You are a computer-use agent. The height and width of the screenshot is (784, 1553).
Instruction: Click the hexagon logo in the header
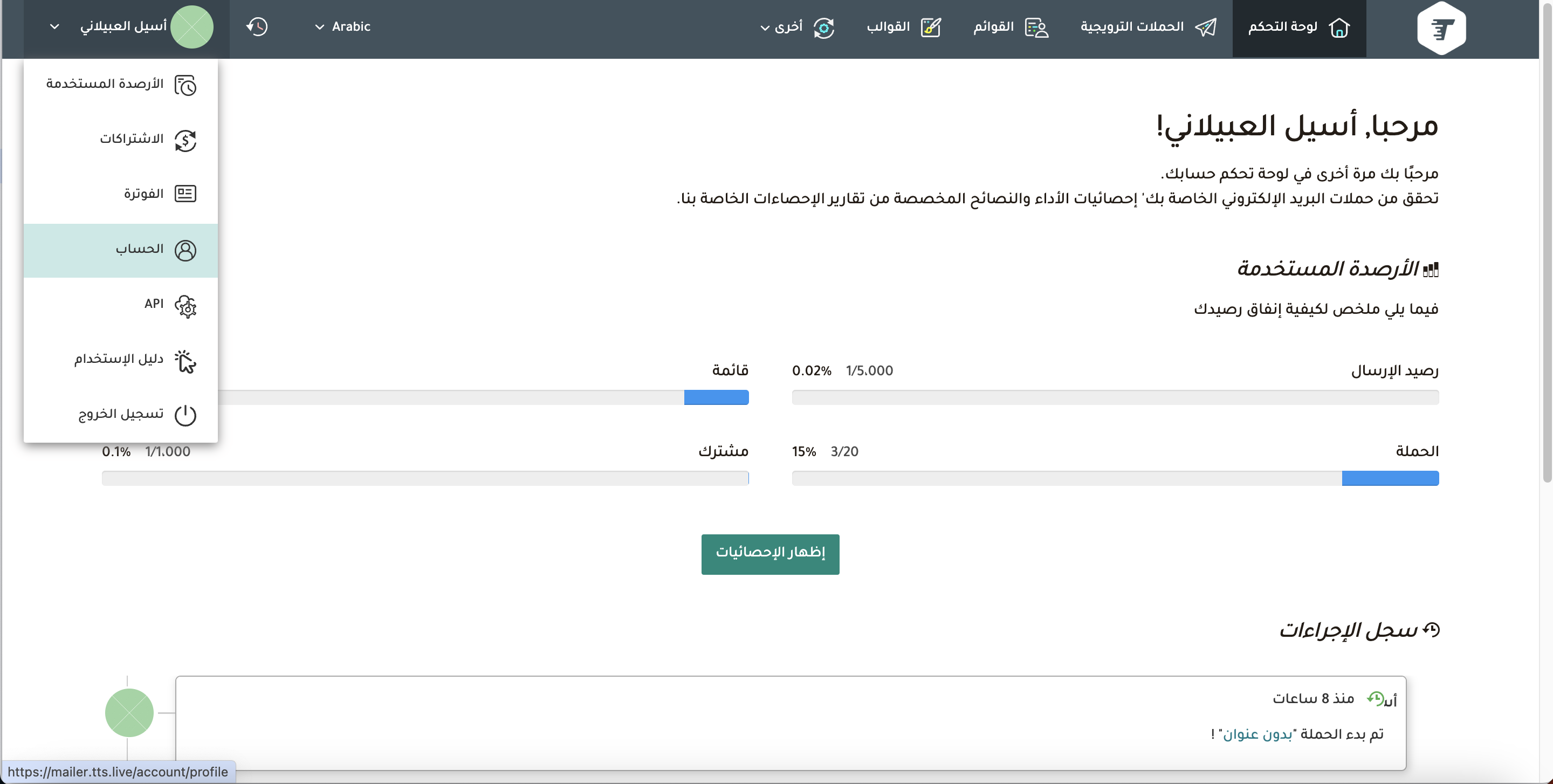(1441, 27)
